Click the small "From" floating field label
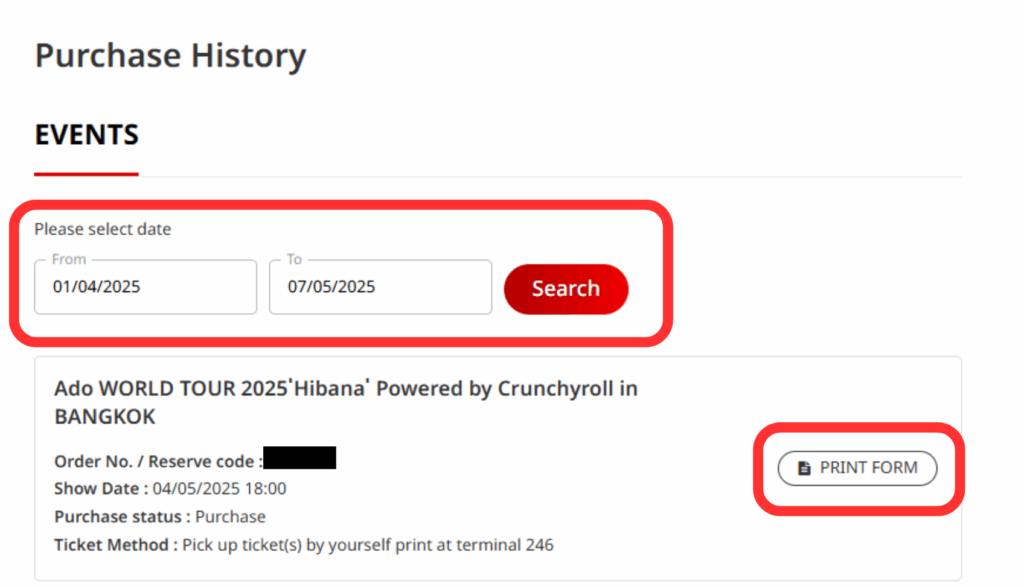 point(69,259)
